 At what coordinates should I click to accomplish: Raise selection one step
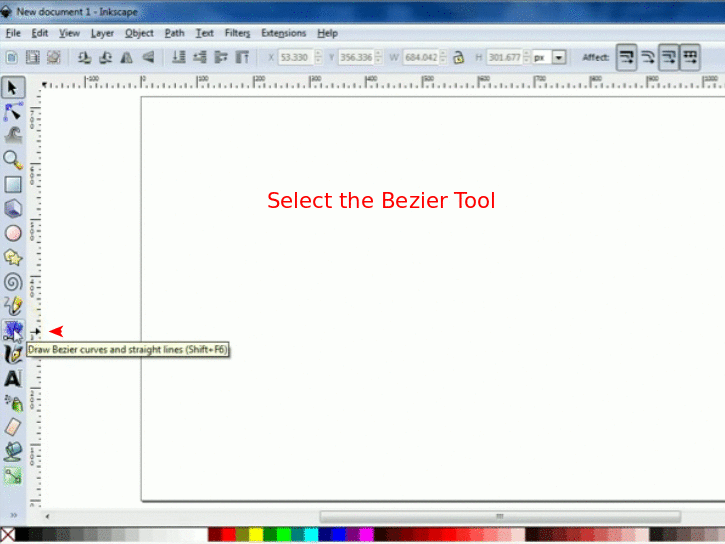point(221,57)
